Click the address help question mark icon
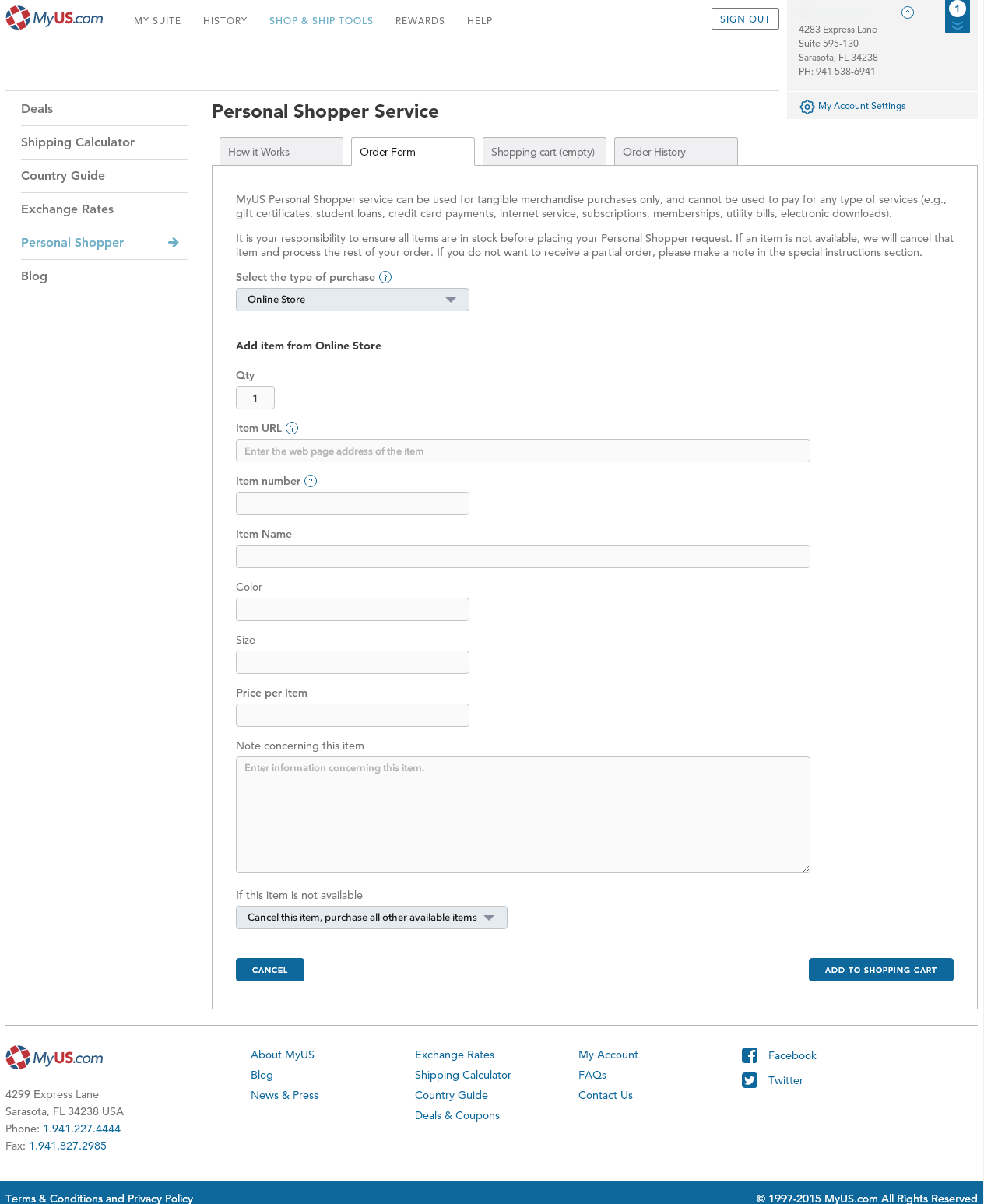Image resolution: width=984 pixels, height=1204 pixels. [x=908, y=12]
